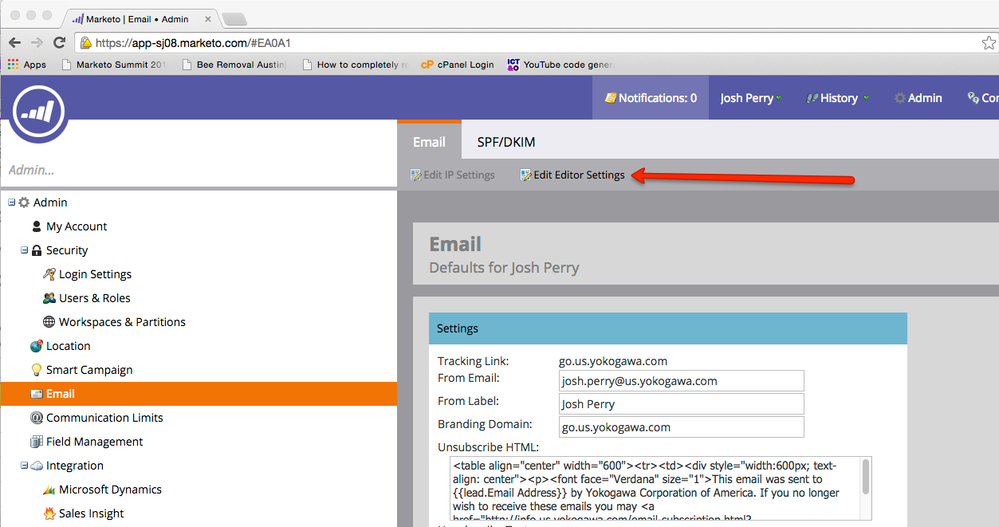Click the From Email input field
This screenshot has height=527, width=999.
point(681,381)
